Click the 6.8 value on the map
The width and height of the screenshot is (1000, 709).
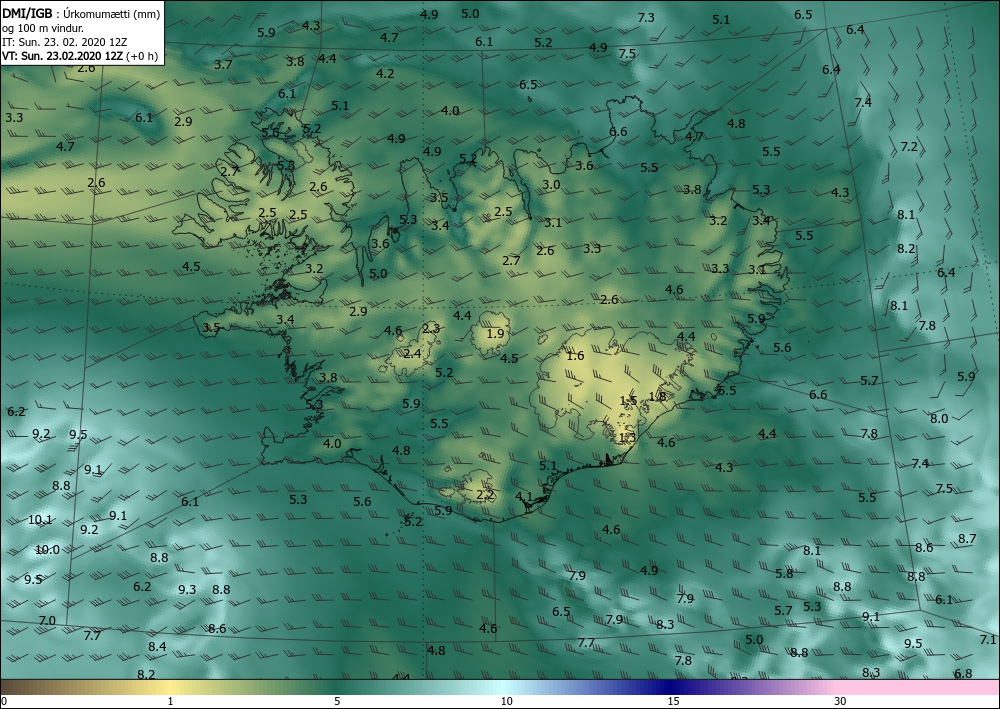coord(963,674)
